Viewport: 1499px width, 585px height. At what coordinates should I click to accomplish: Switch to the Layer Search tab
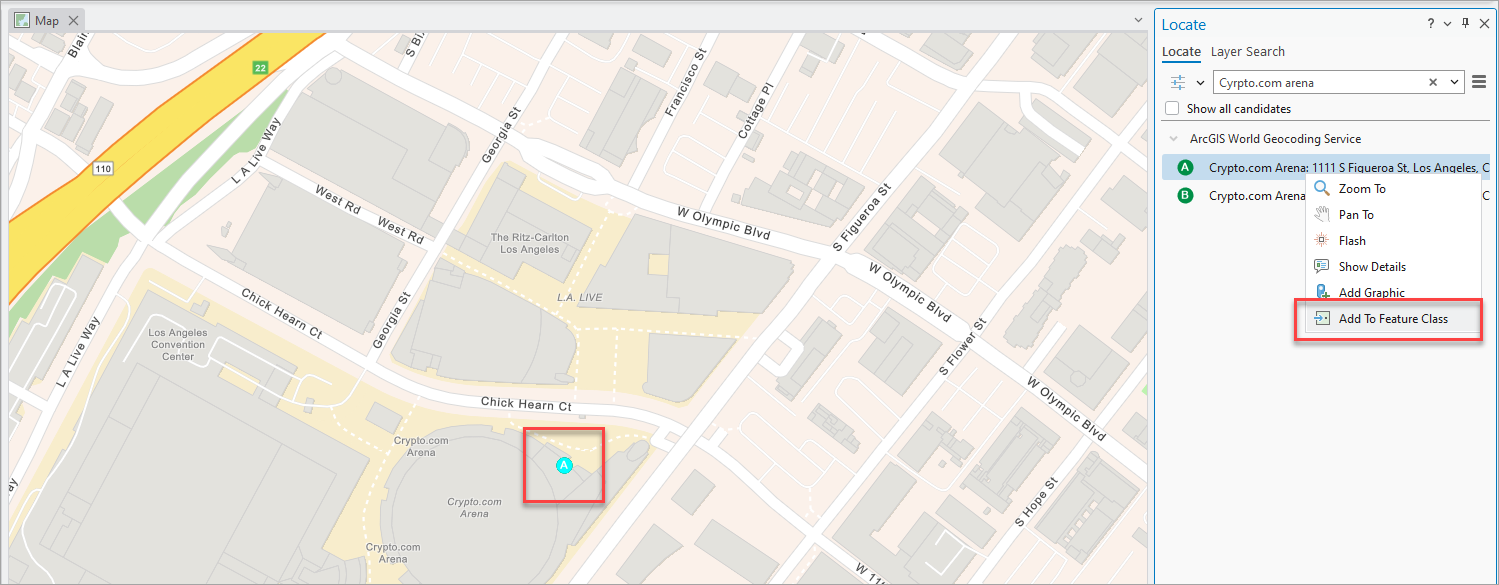tap(1247, 51)
